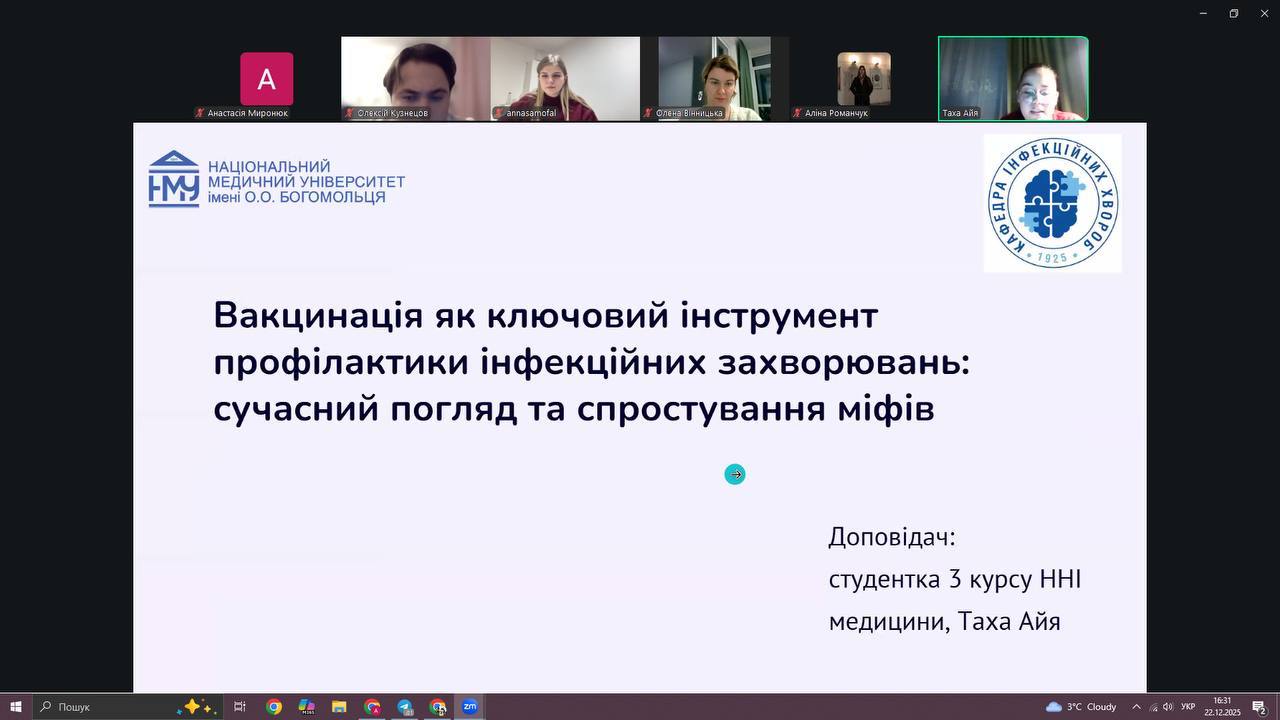Open the notification center icon
1280x720 pixels.
click(x=1259, y=707)
